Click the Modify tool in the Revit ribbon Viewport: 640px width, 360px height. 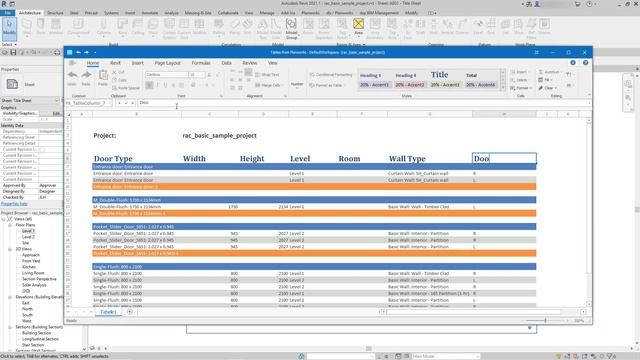pyautogui.click(x=9, y=28)
